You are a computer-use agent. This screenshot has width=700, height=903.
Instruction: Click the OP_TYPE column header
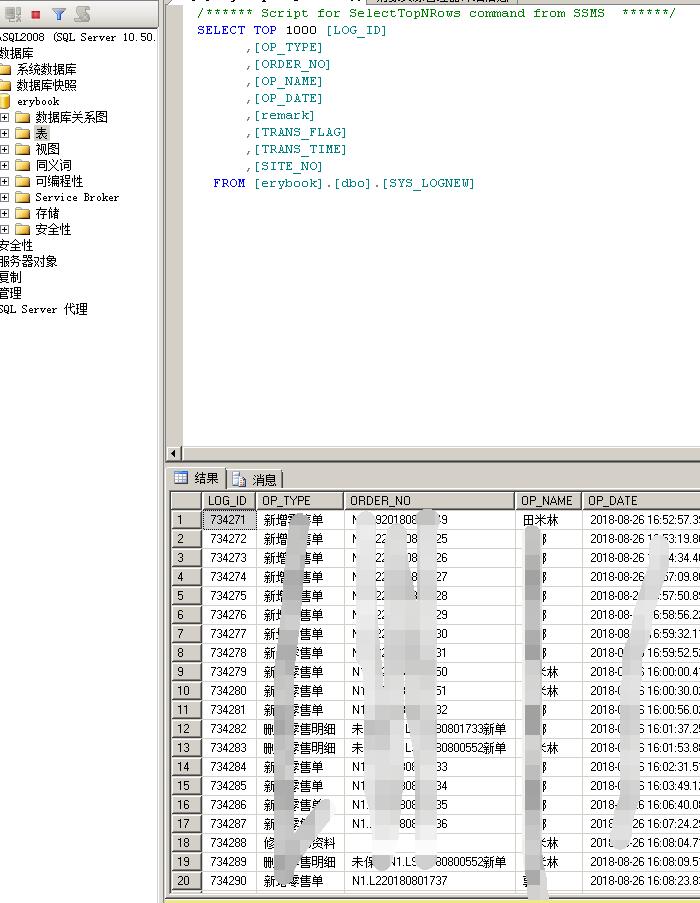pyautogui.click(x=299, y=500)
